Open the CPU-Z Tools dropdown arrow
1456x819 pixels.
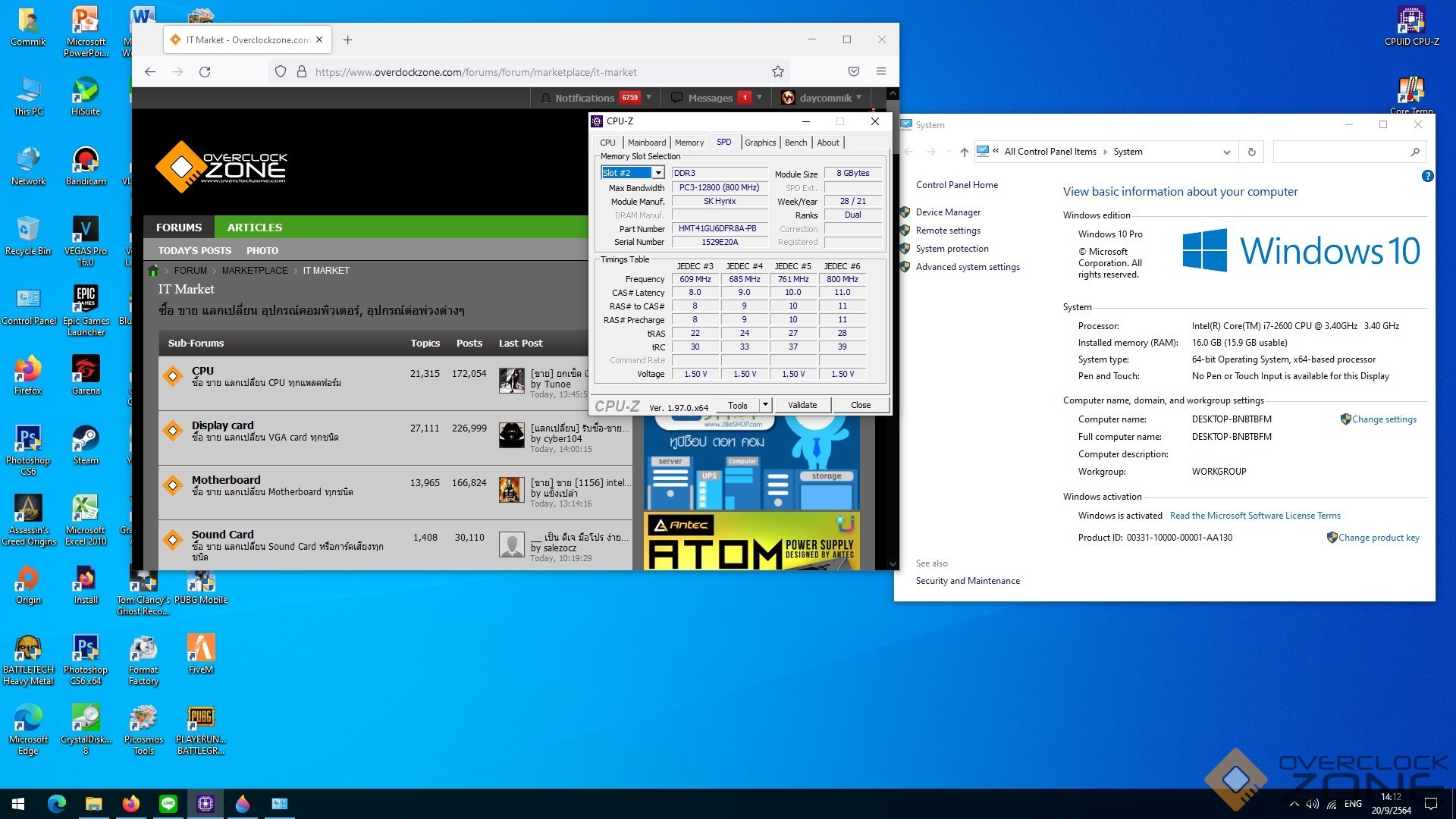click(x=765, y=405)
